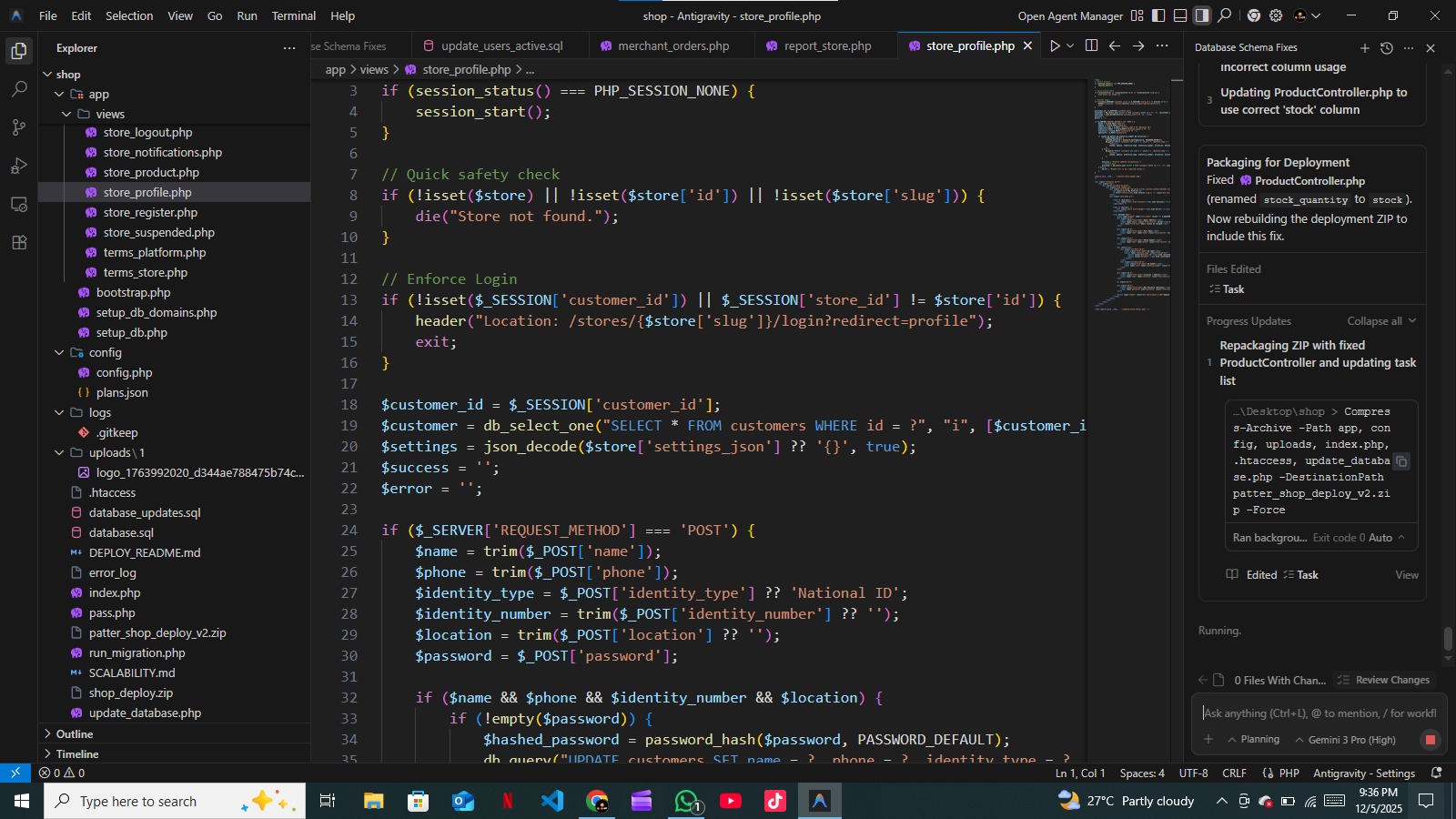Open Agent Manager from title bar

[1070, 15]
